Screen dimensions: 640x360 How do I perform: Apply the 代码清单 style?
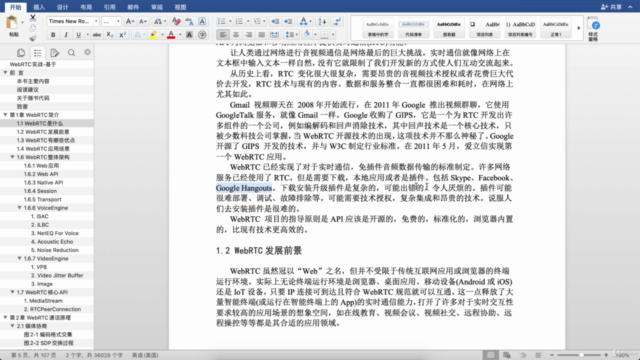pos(413,28)
